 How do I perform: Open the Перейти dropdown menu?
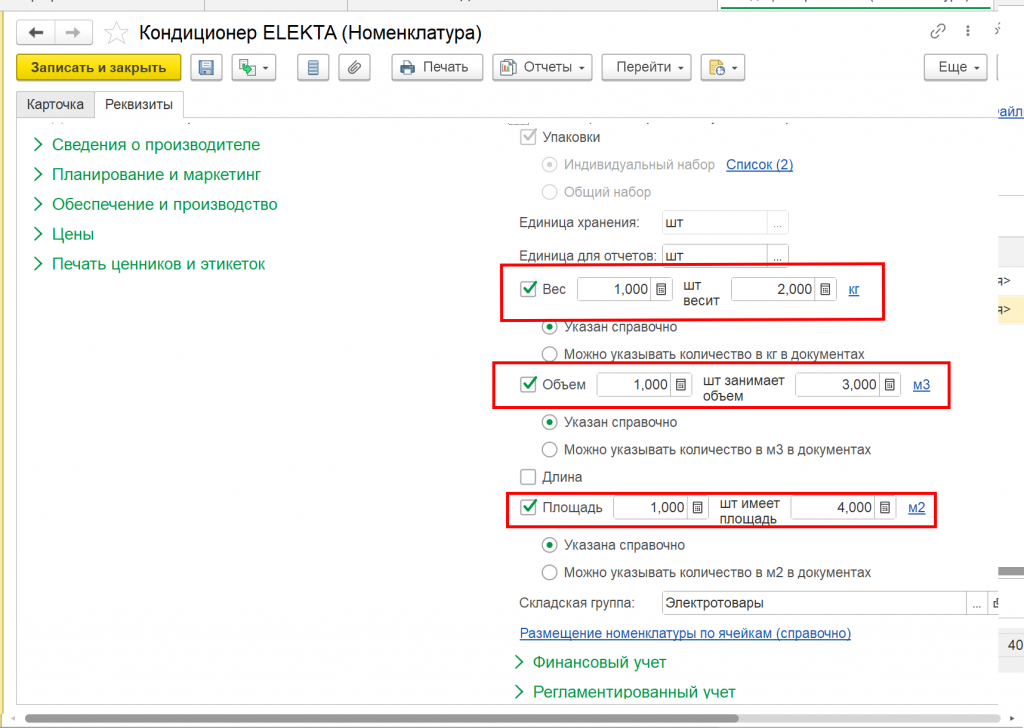[646, 67]
